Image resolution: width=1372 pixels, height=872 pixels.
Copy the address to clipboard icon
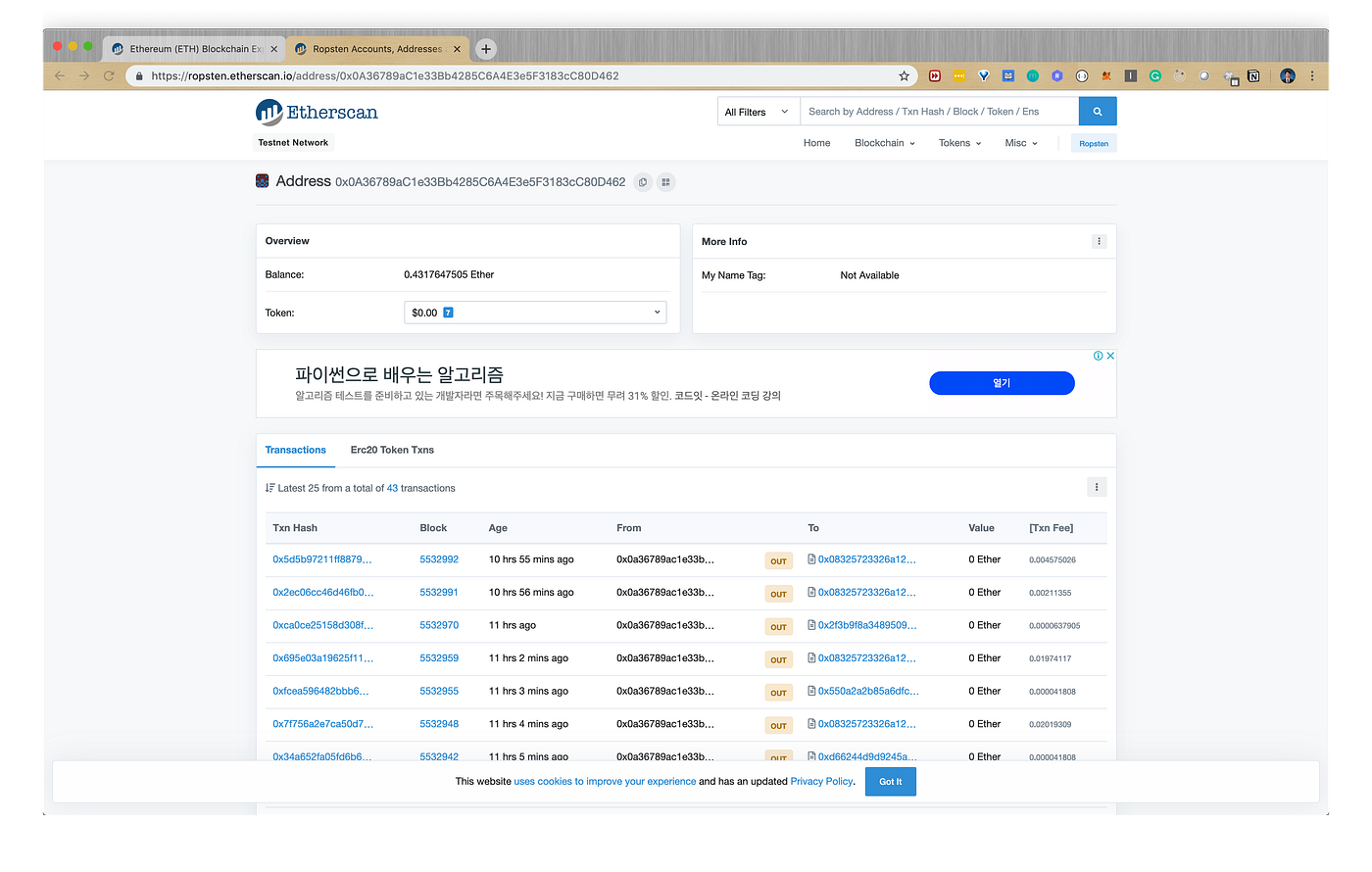(x=643, y=182)
